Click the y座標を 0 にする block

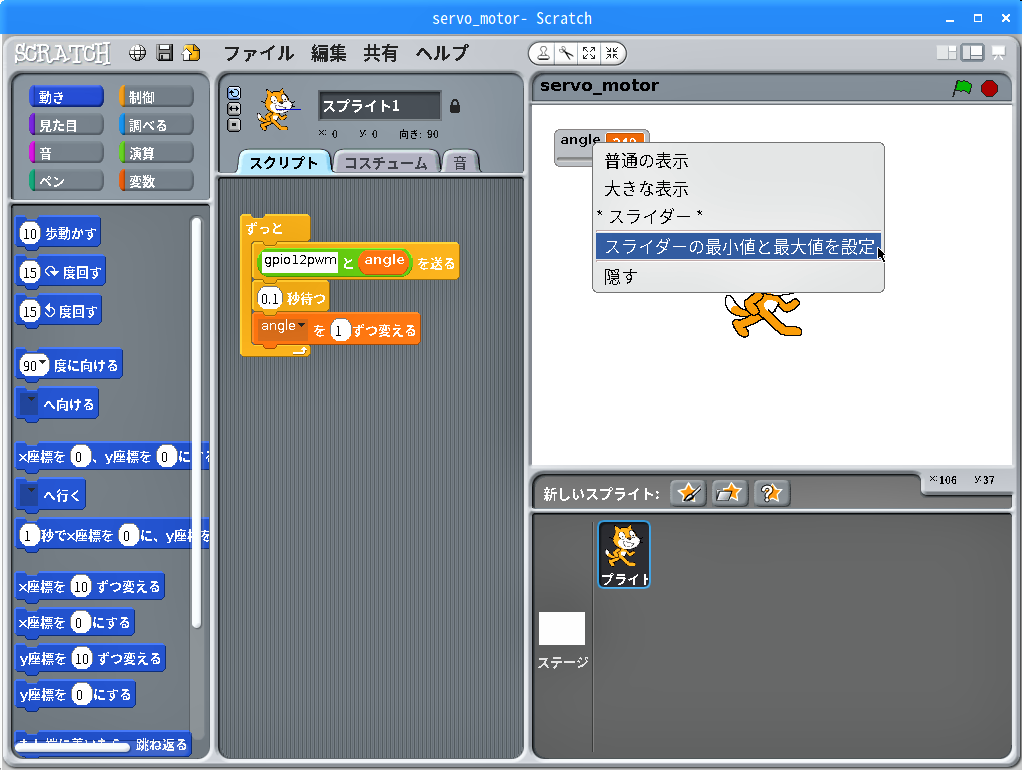click(x=76, y=695)
